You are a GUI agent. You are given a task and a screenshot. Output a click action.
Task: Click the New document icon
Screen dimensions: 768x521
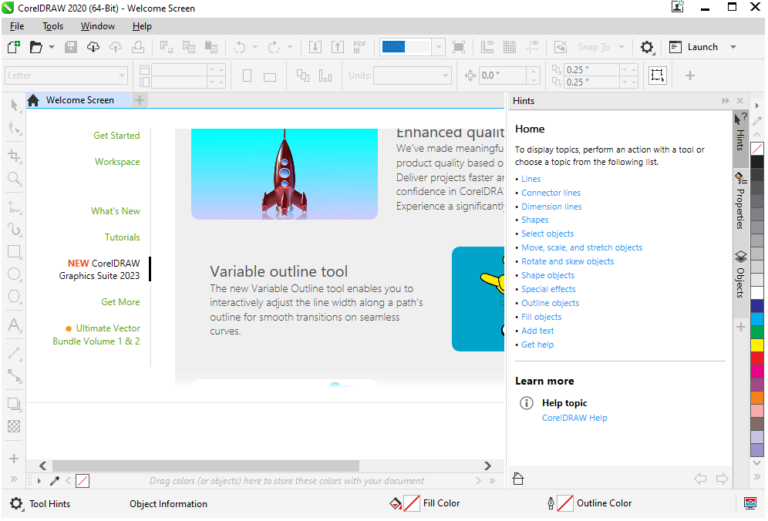(x=13, y=47)
